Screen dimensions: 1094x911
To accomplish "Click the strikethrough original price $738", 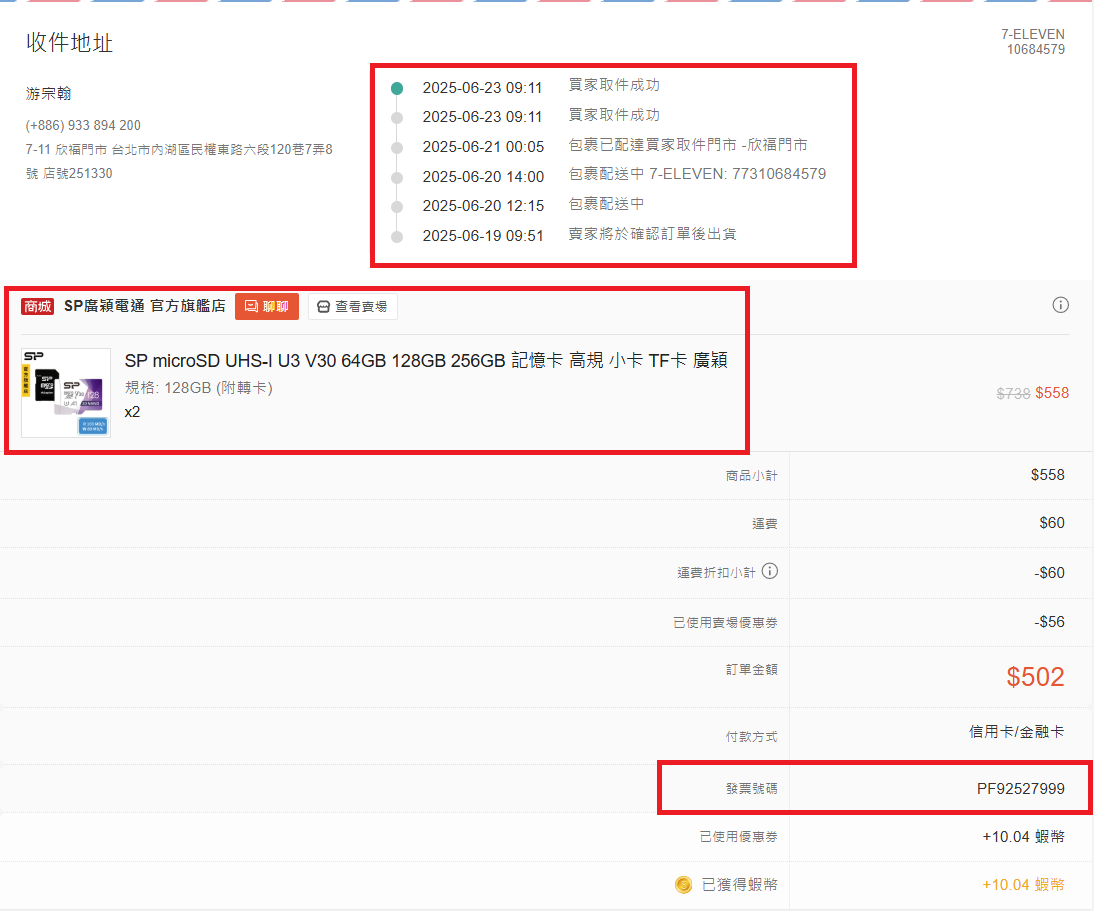I will tap(1013, 393).
